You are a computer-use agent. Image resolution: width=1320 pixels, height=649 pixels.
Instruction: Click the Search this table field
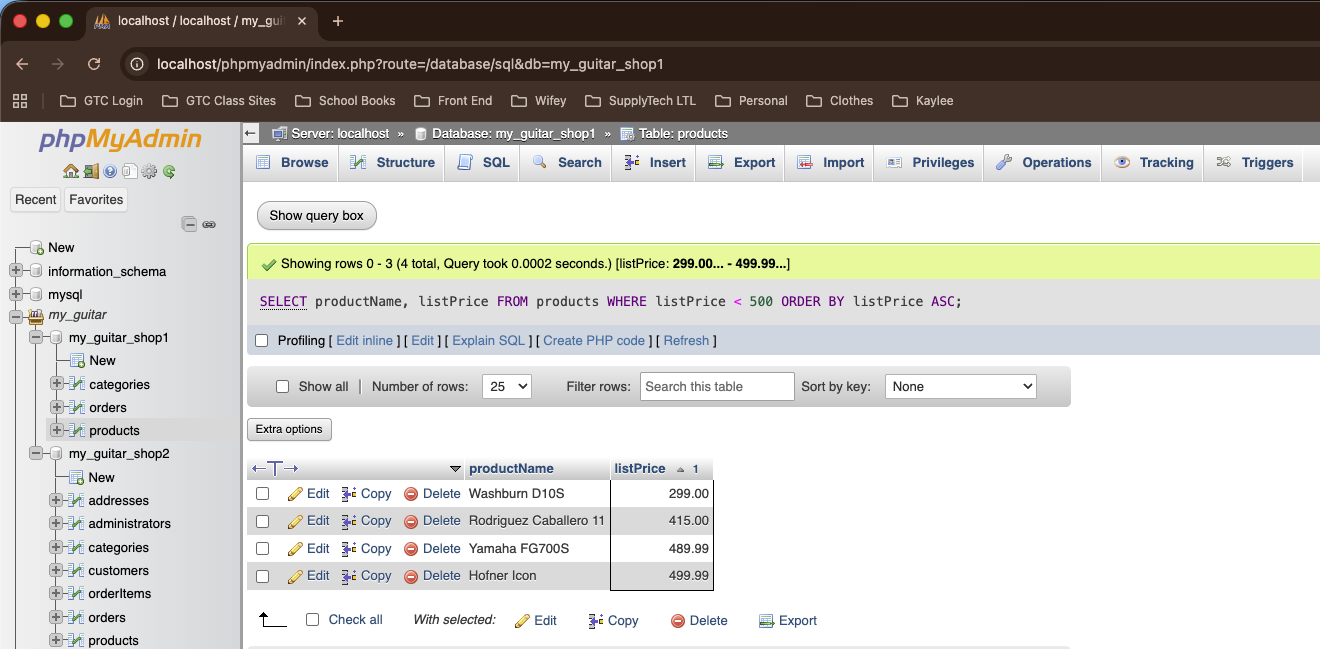[717, 387]
